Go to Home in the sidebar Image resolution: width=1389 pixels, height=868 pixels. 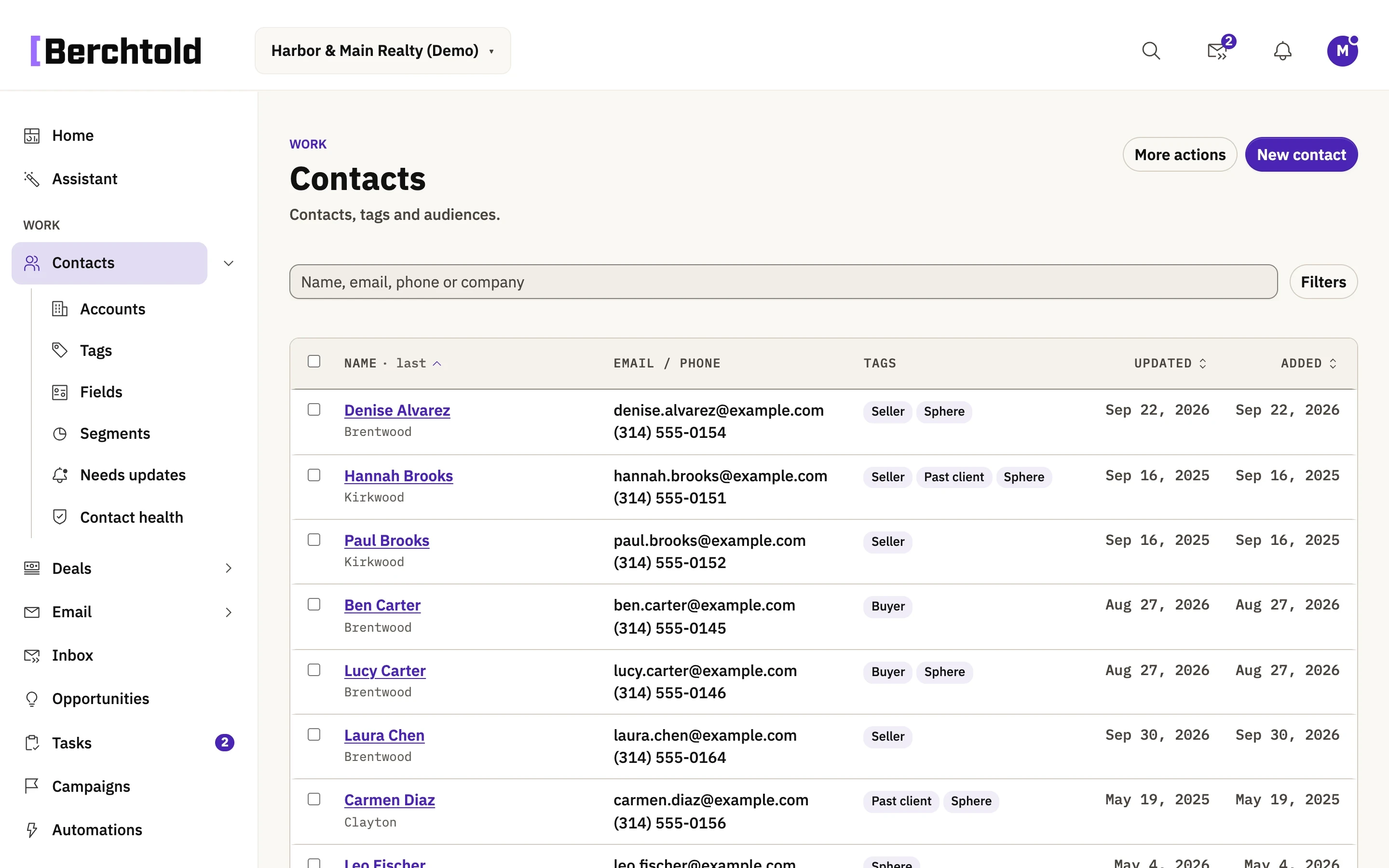[73, 136]
